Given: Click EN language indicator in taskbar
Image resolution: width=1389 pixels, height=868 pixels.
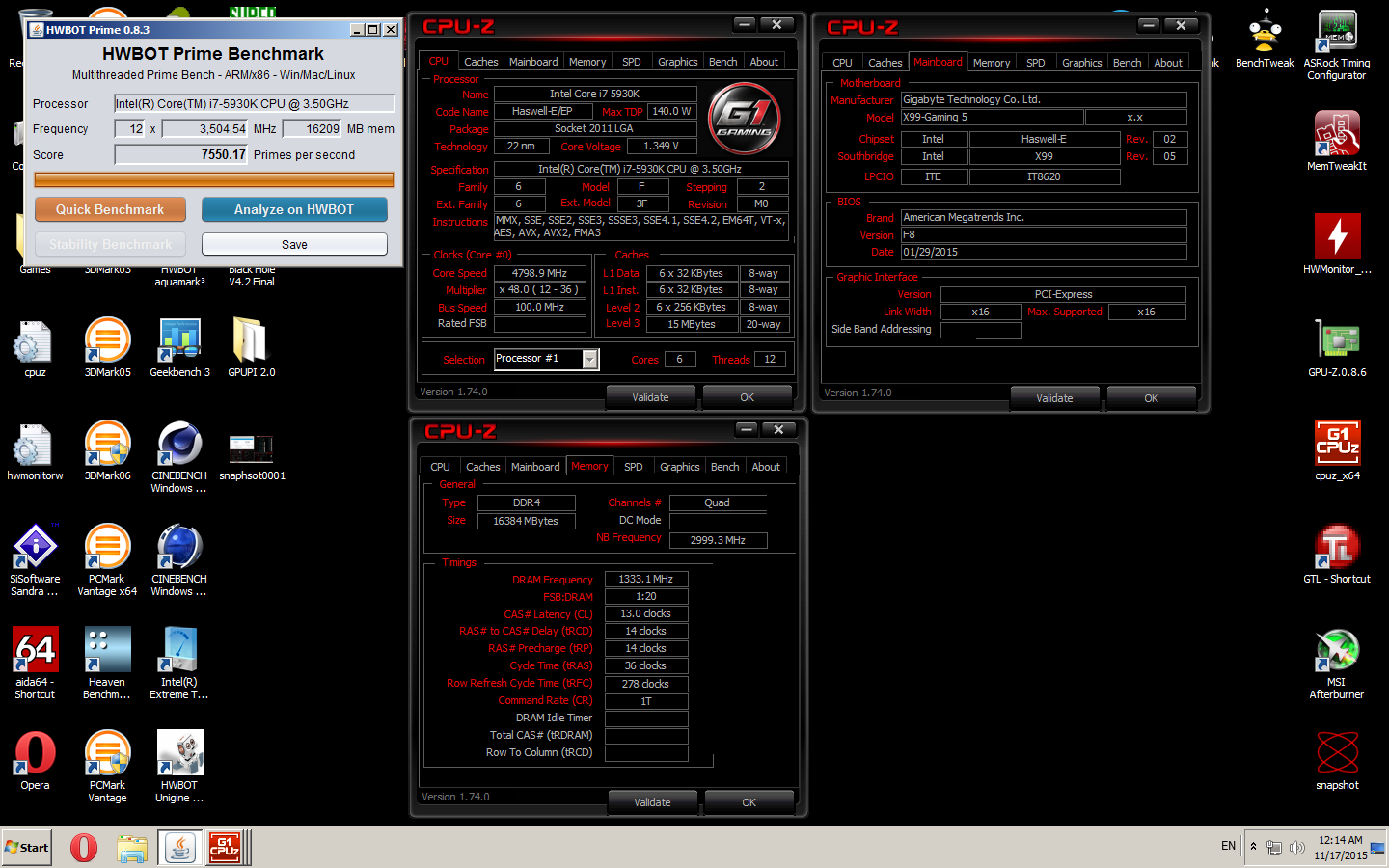Looking at the screenshot, I should coord(1228,846).
